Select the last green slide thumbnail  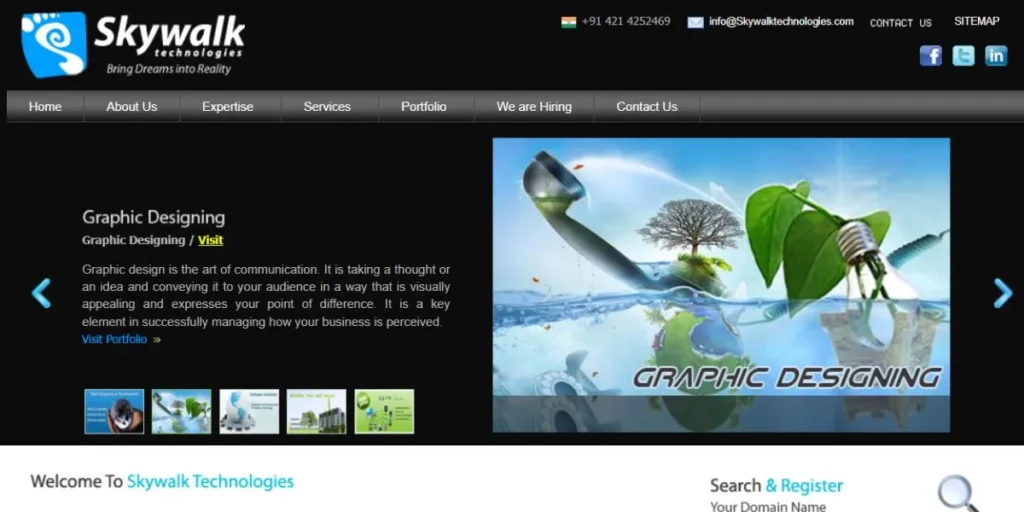coord(384,411)
